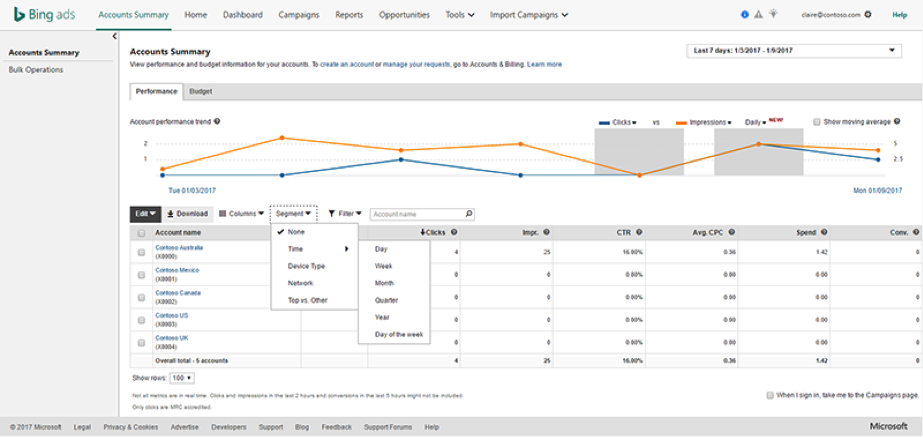Image resolution: width=923 pixels, height=437 pixels.
Task: Open the Contoso Australia account link
Action: (179, 248)
